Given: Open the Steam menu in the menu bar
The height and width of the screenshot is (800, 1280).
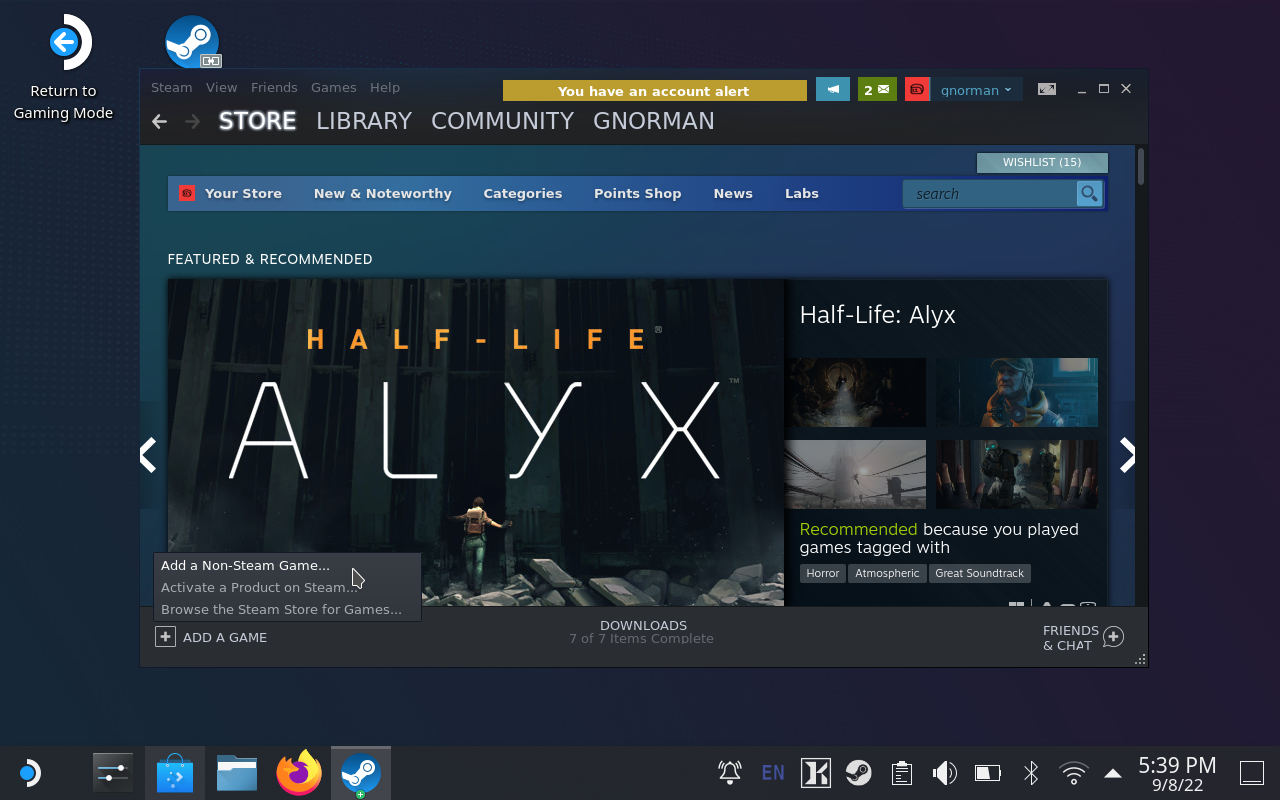Looking at the screenshot, I should (171, 88).
